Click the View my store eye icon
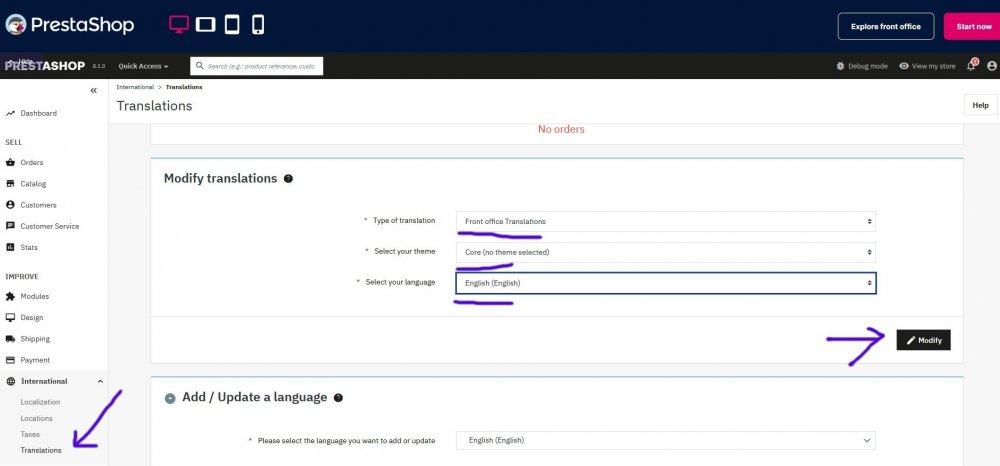 pyautogui.click(x=904, y=66)
